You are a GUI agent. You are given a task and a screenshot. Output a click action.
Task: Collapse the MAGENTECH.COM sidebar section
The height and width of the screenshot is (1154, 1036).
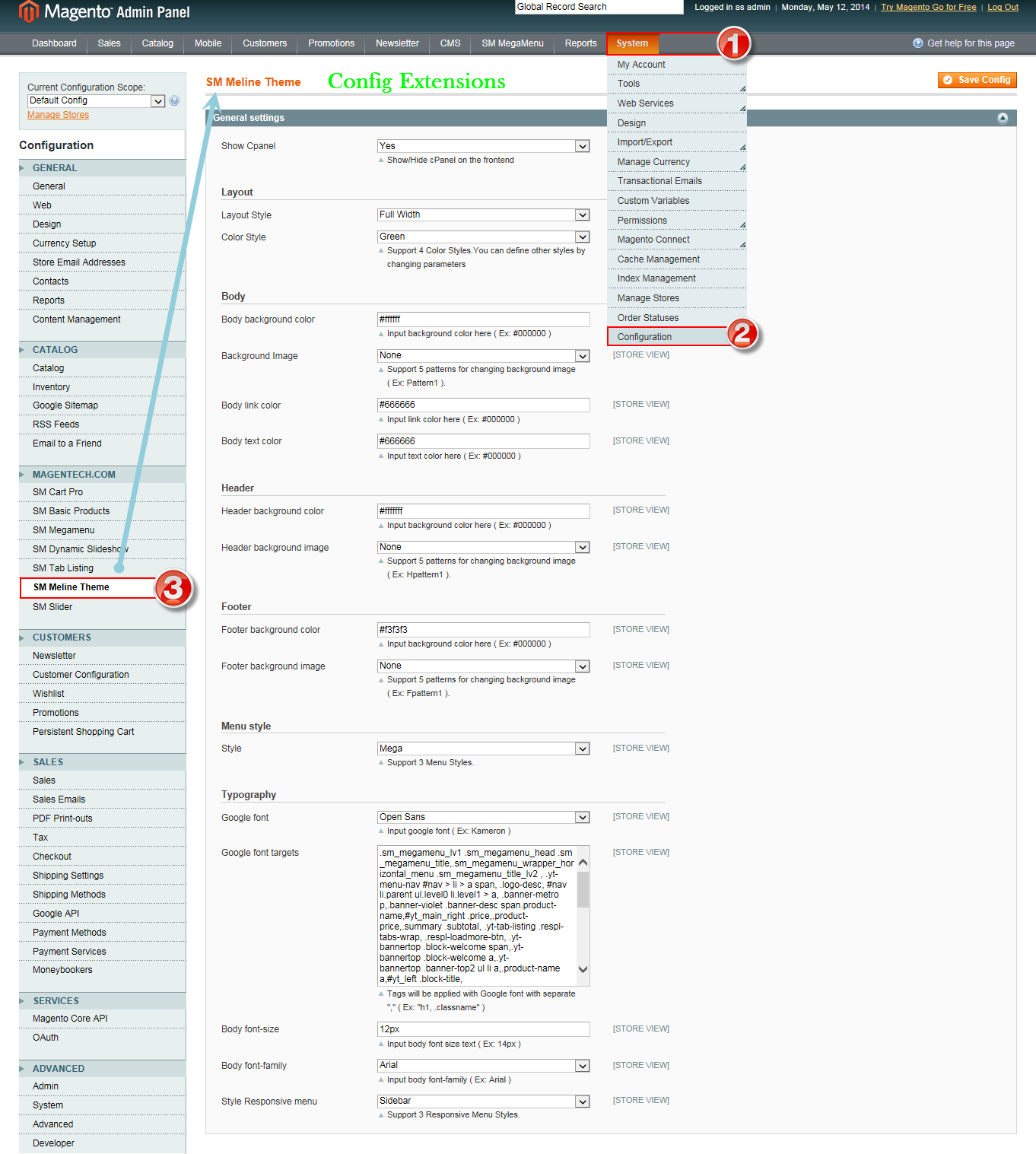coord(102,475)
